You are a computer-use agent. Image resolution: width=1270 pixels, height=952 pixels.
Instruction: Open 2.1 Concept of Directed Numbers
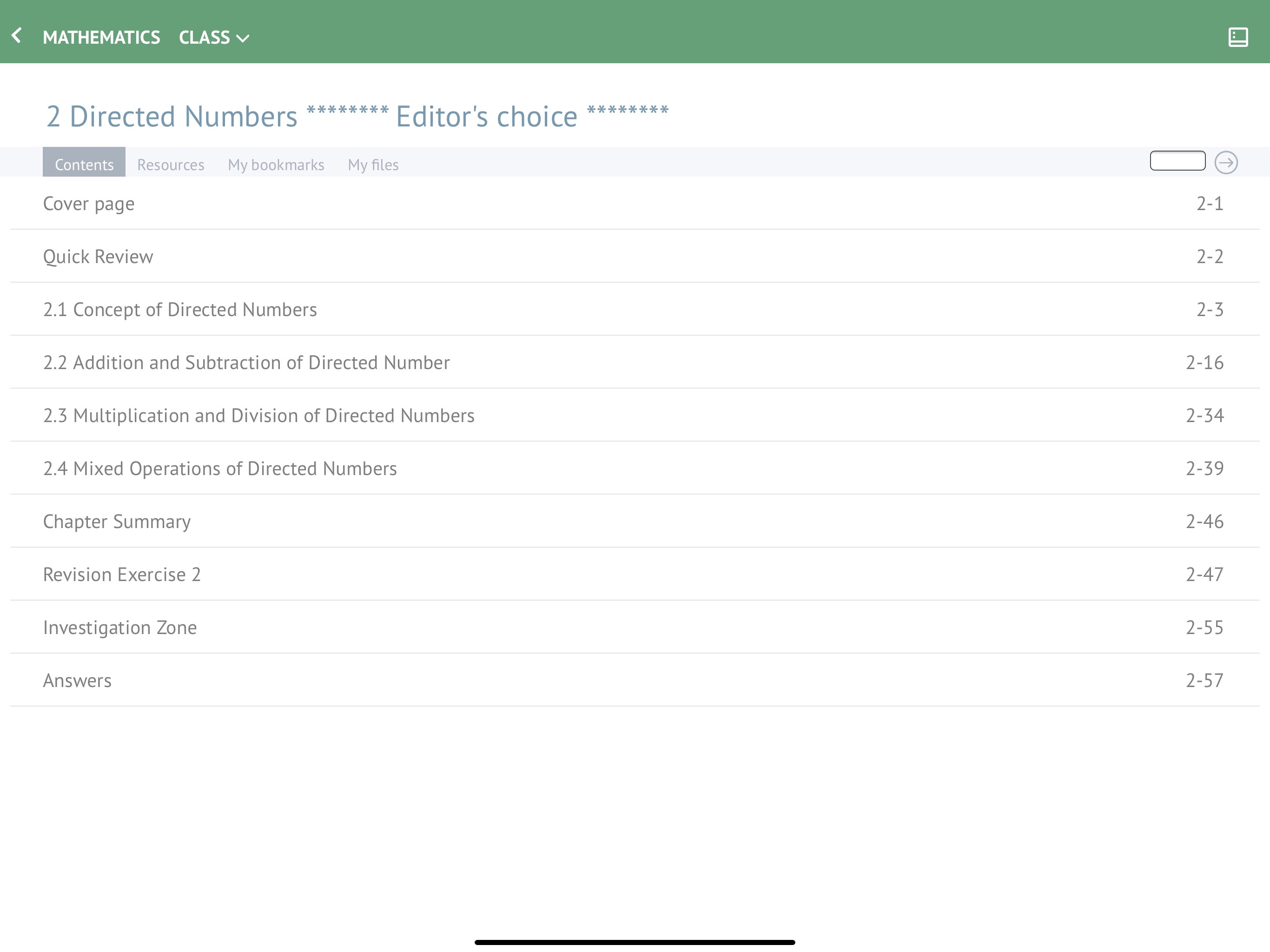coord(180,310)
